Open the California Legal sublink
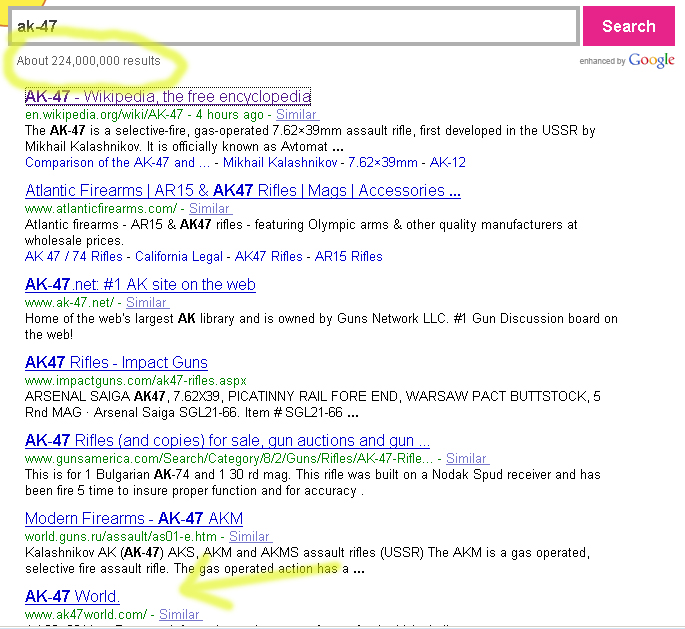 coord(179,256)
